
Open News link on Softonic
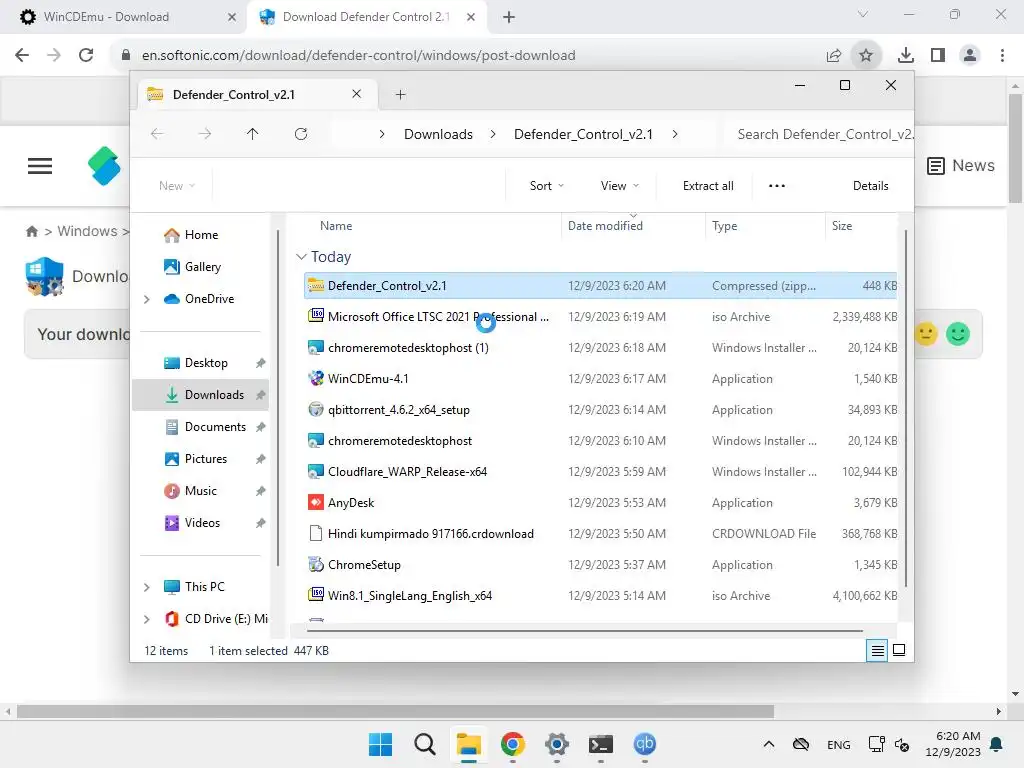961,166
